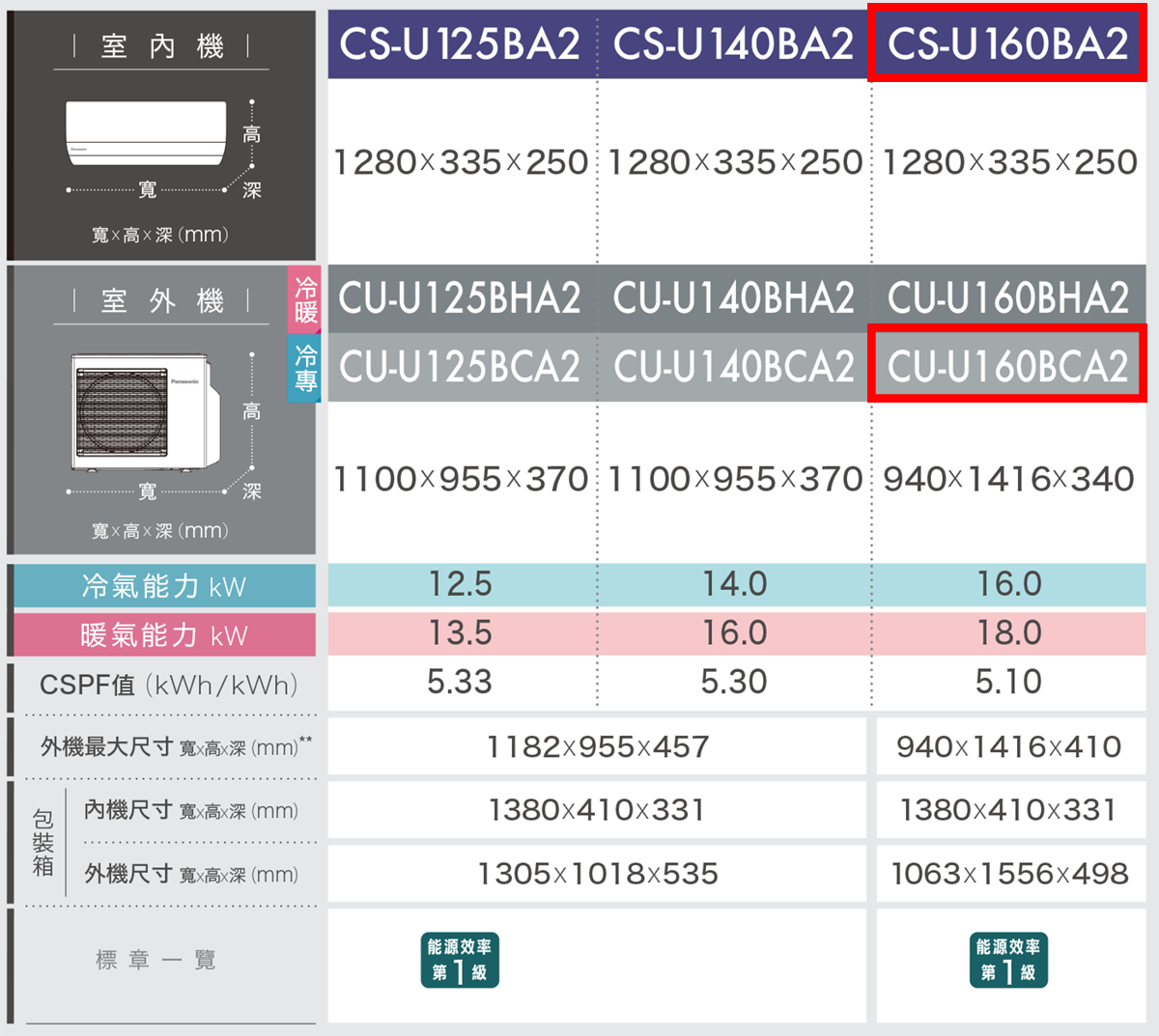Select the CS-U140BA2 model header
The height and width of the screenshot is (1036, 1159).
coord(733,44)
